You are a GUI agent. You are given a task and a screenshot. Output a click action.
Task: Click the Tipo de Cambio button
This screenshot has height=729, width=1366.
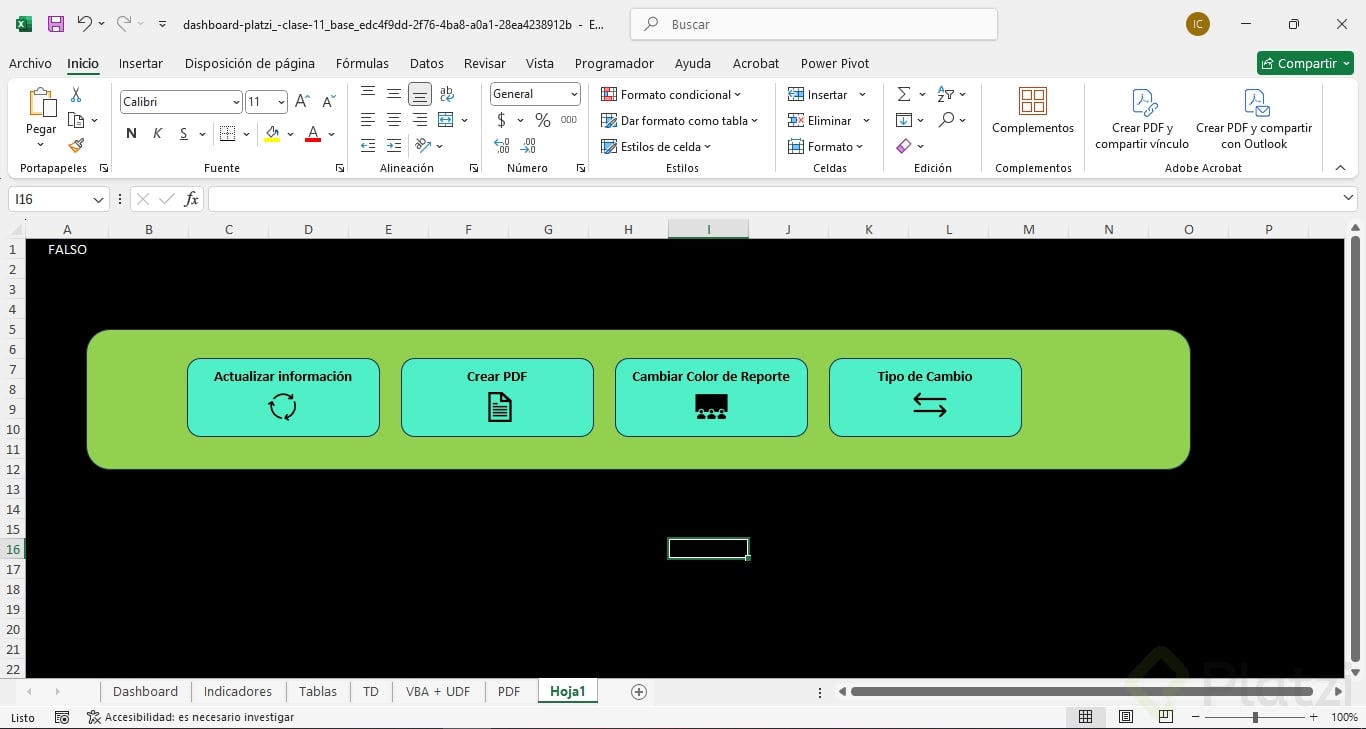click(925, 397)
